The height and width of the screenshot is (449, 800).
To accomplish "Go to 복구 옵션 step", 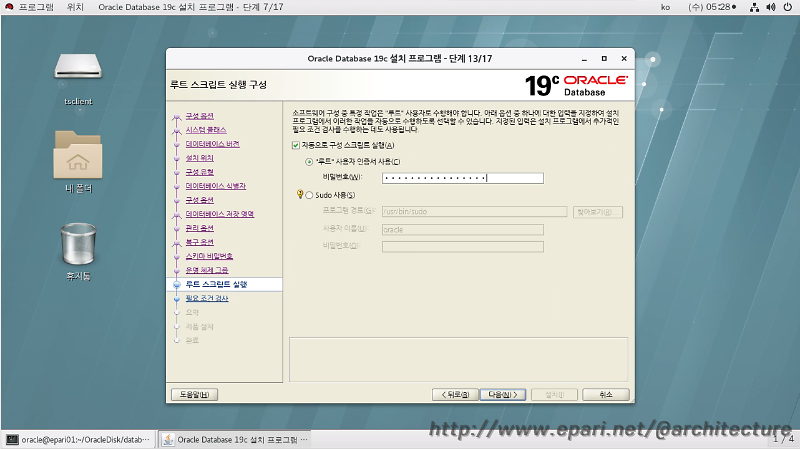I will (x=199, y=242).
